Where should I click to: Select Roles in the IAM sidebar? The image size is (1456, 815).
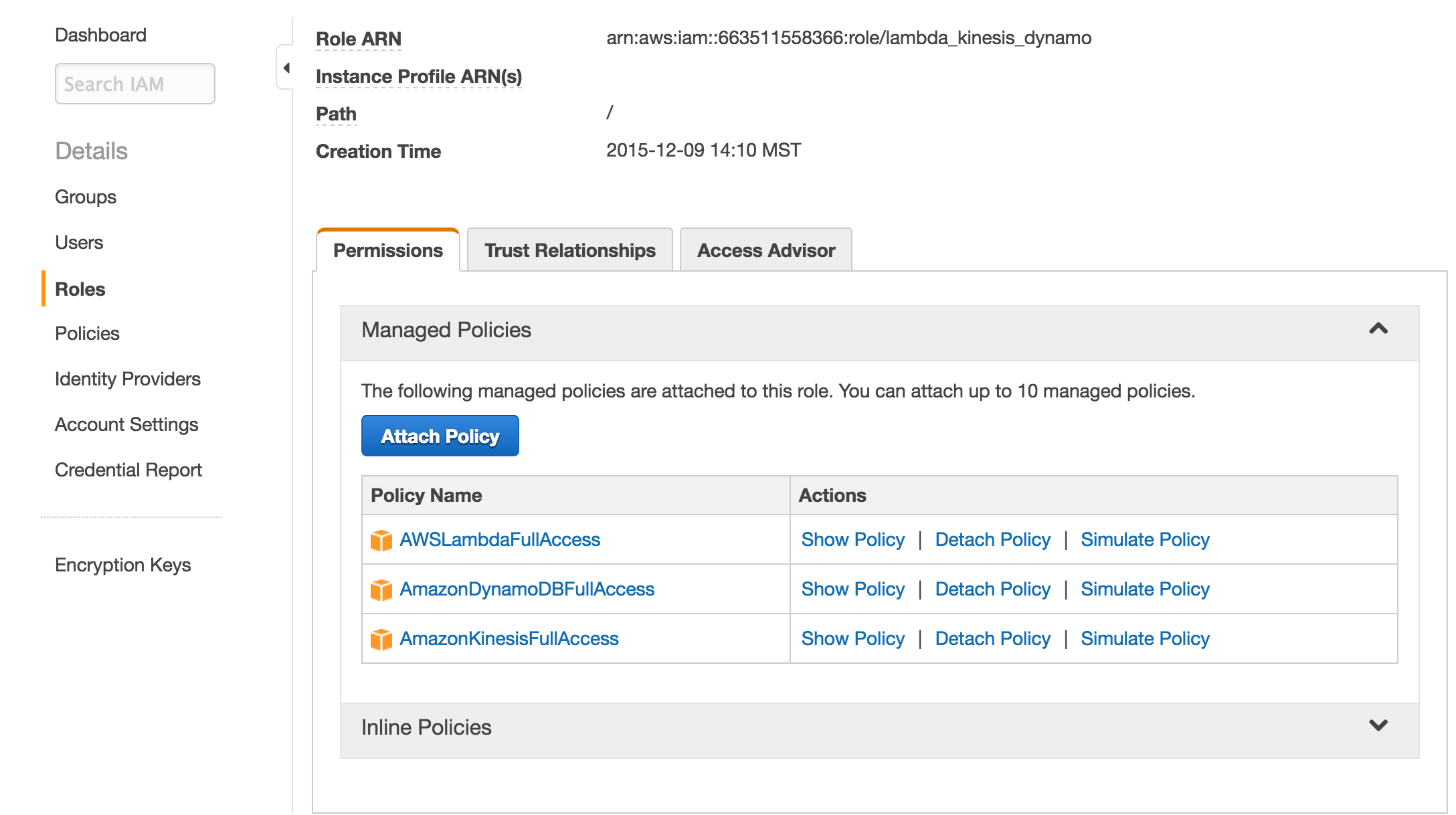(x=80, y=289)
